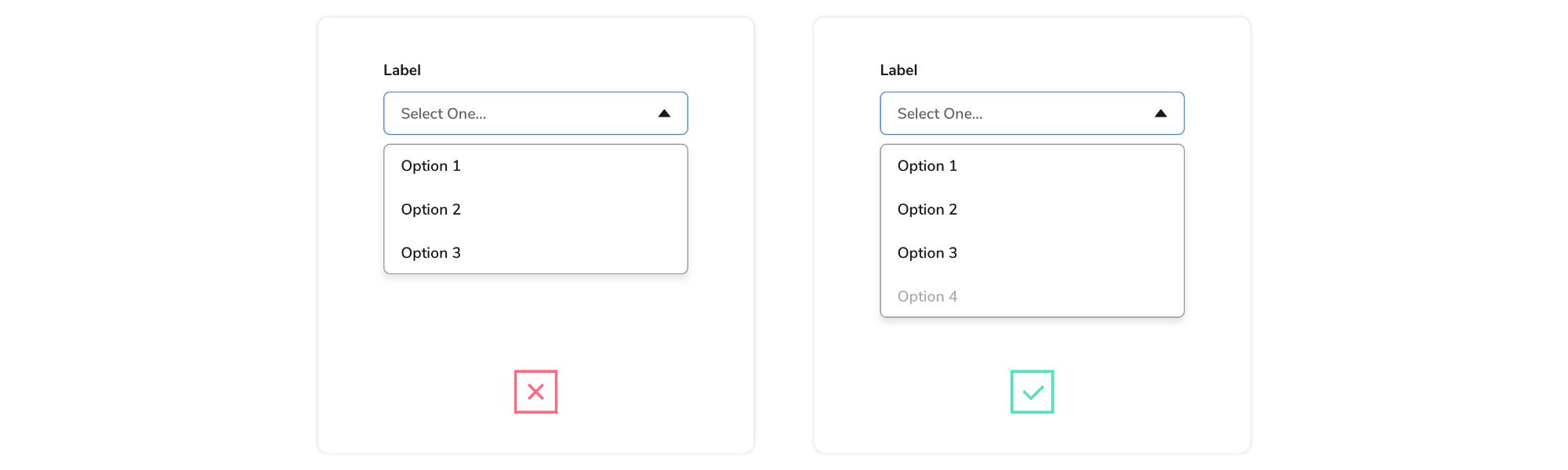Click blank page margin right of second card
1568x470 pixels.
(1411, 235)
